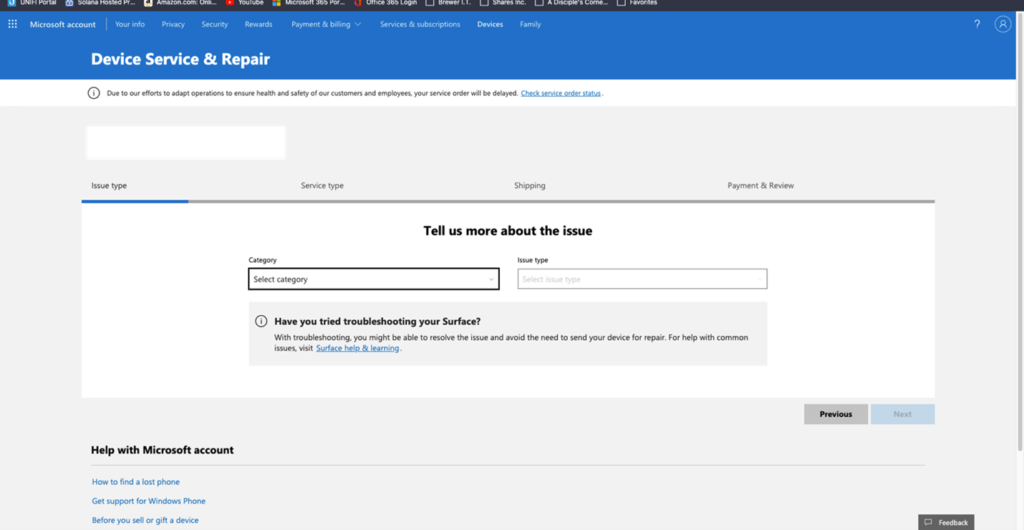This screenshot has height=530, width=1024.
Task: Open the Select category dropdown
Action: [374, 279]
